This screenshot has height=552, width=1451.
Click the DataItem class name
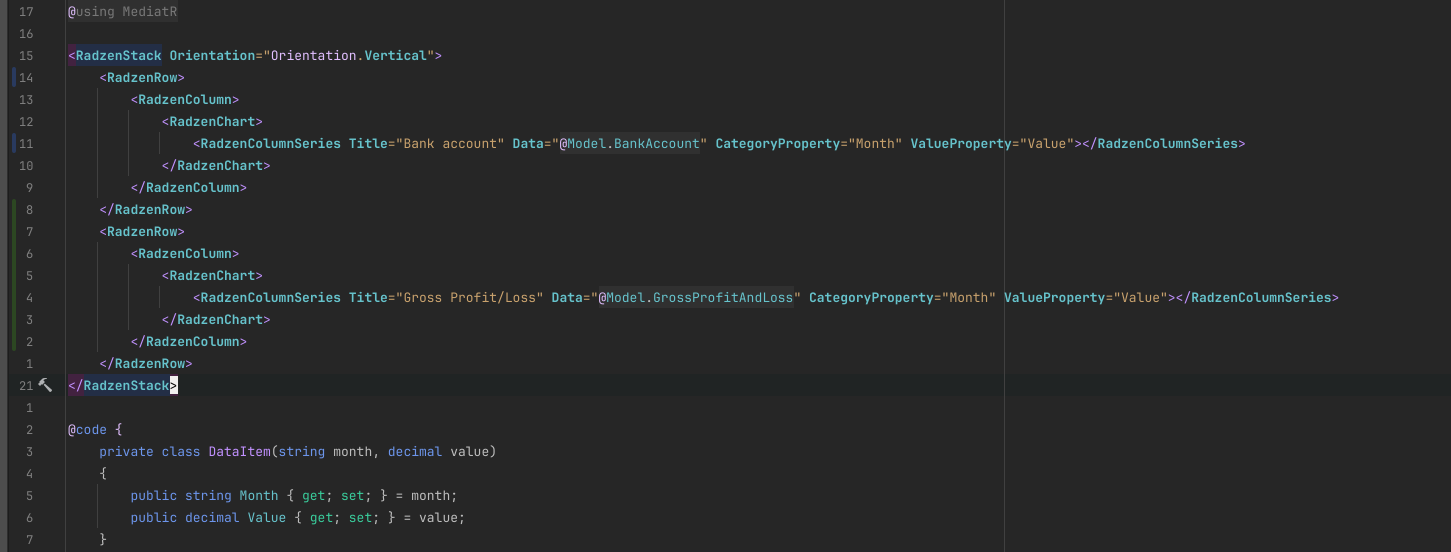click(x=239, y=451)
